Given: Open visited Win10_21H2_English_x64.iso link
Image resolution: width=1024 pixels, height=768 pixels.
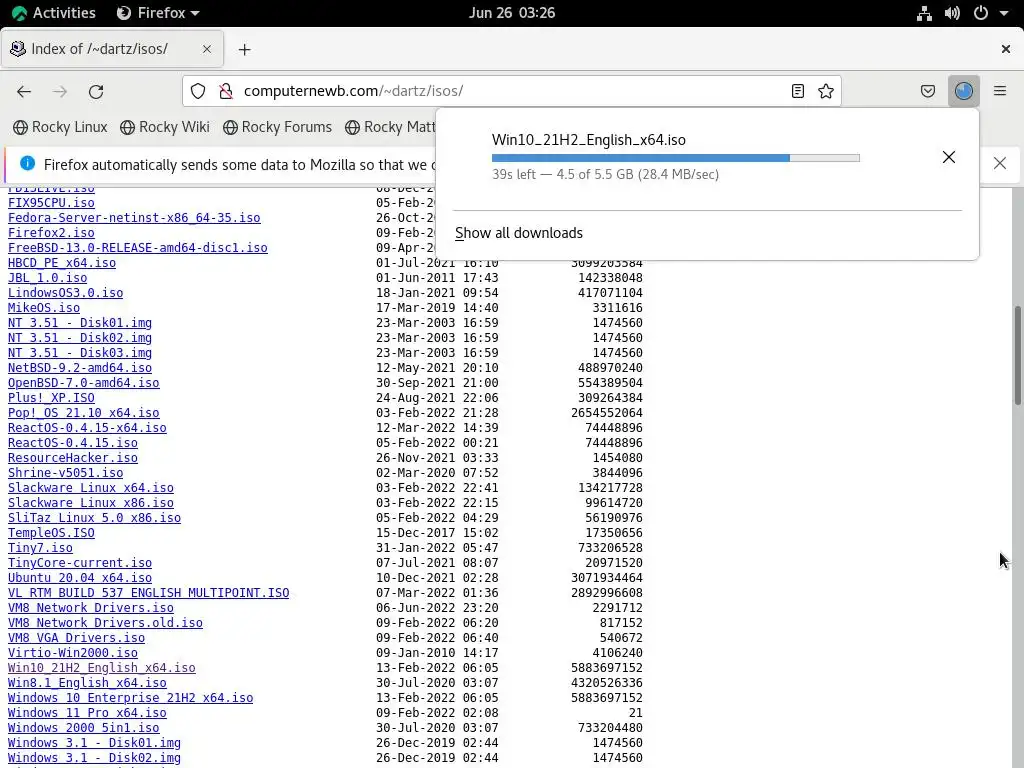Looking at the screenshot, I should 101,669.
